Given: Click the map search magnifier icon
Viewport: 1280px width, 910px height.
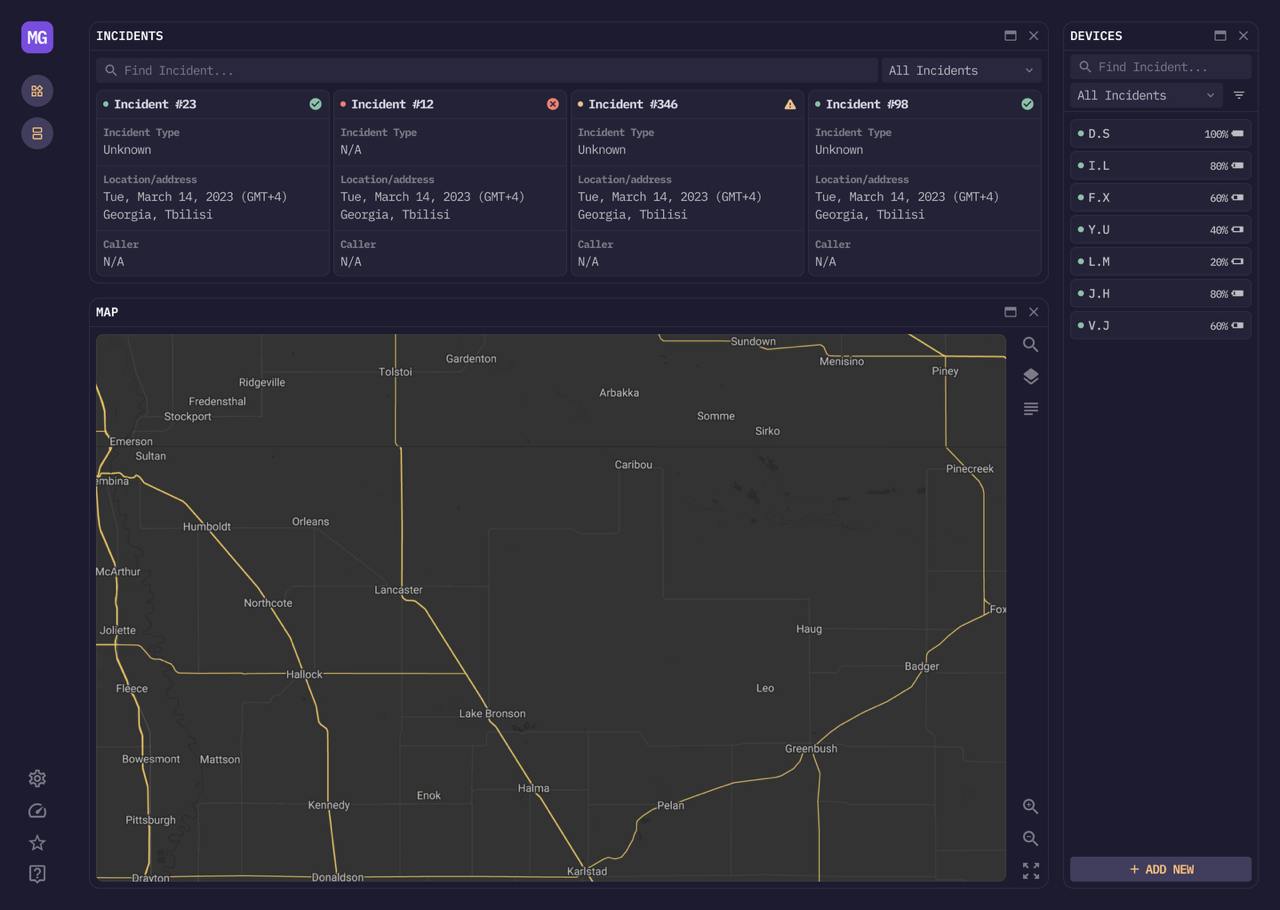Looking at the screenshot, I should pyautogui.click(x=1030, y=345).
